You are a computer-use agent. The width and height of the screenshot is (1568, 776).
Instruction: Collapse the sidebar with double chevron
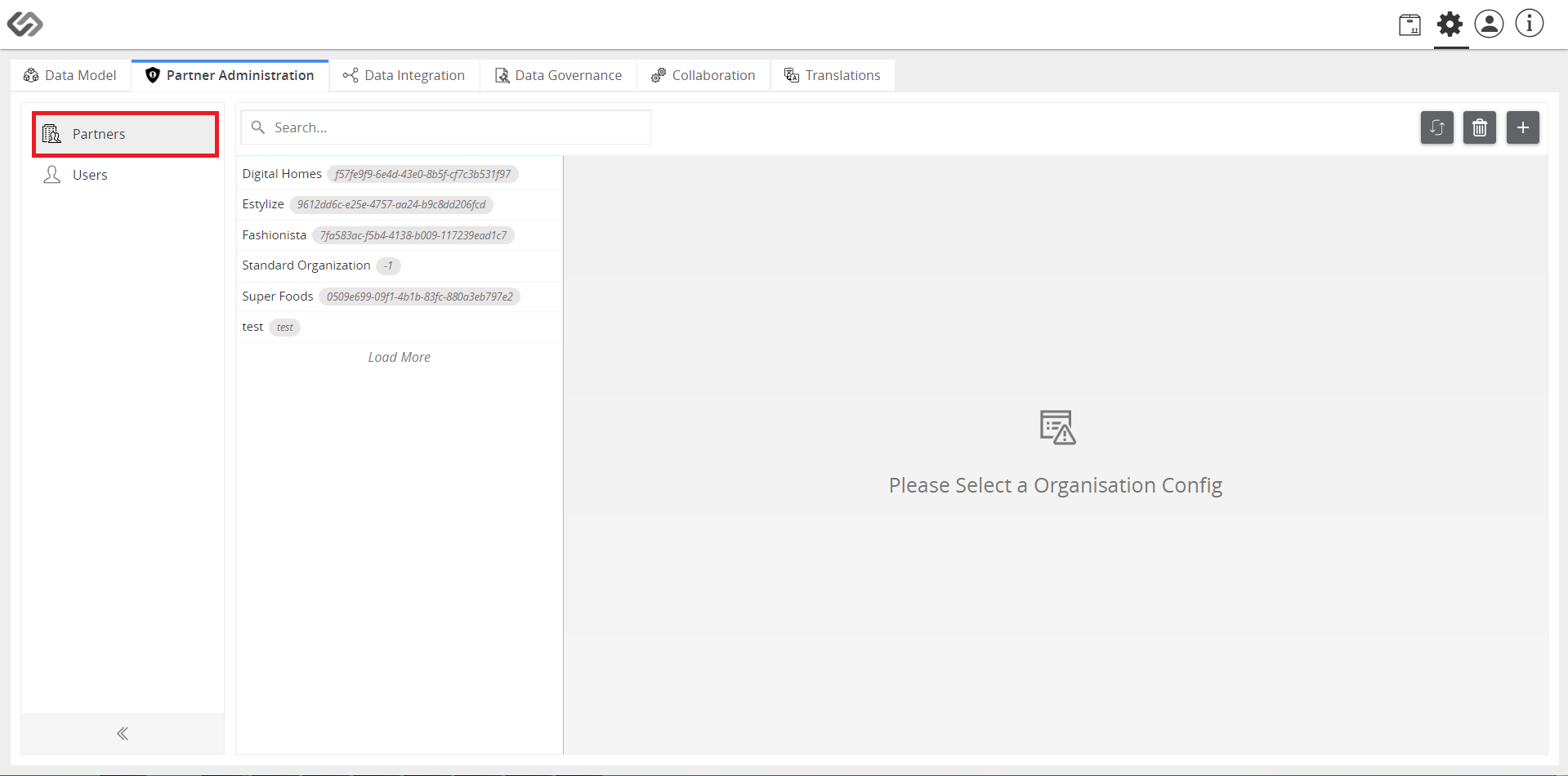[123, 734]
